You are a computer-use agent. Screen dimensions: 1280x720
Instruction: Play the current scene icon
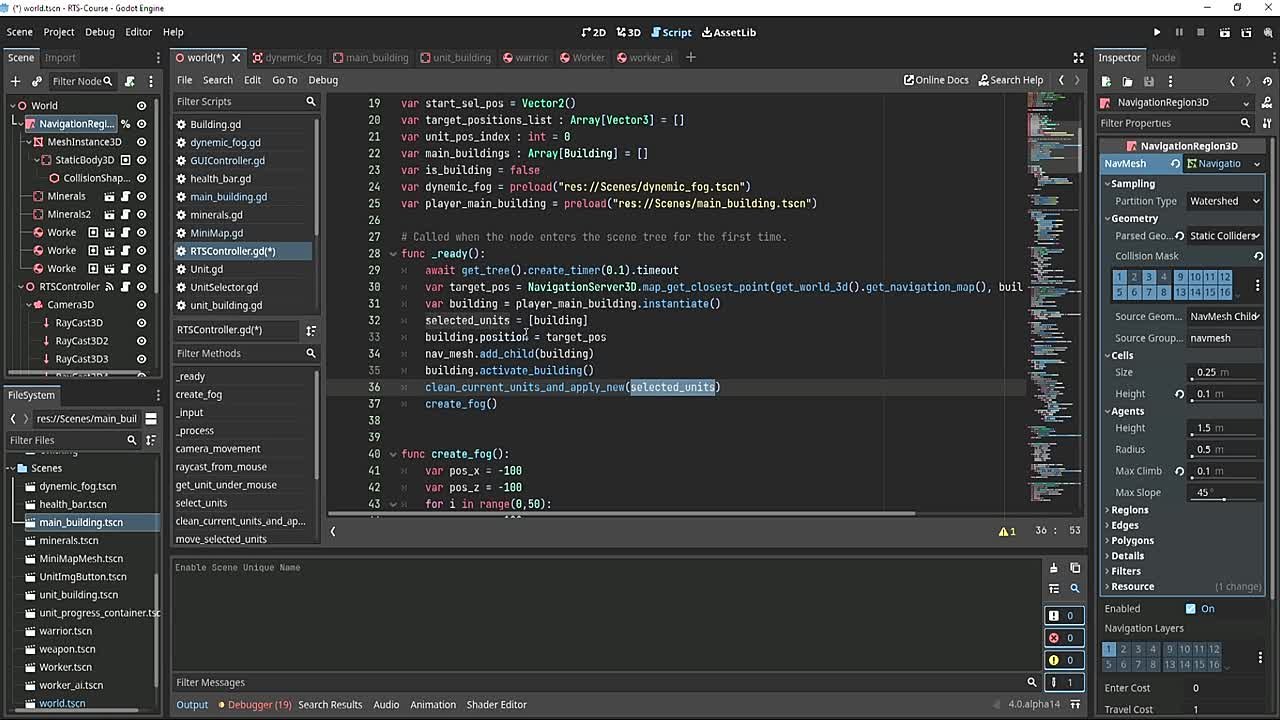[x=1224, y=32]
